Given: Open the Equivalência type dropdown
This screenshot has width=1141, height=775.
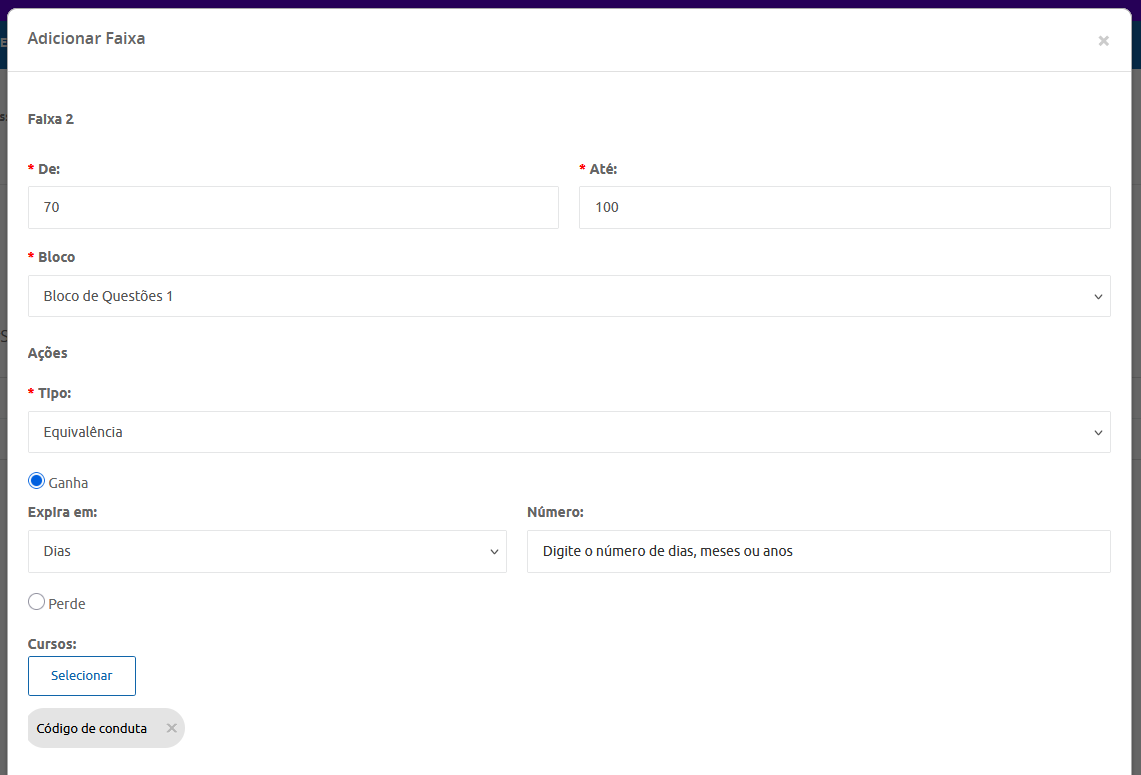Looking at the screenshot, I should [x=568, y=432].
